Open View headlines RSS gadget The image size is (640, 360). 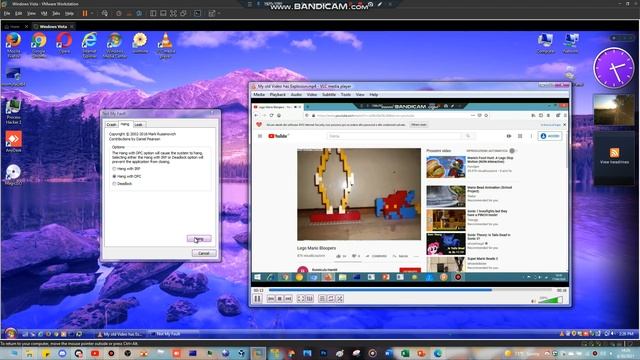tap(614, 157)
